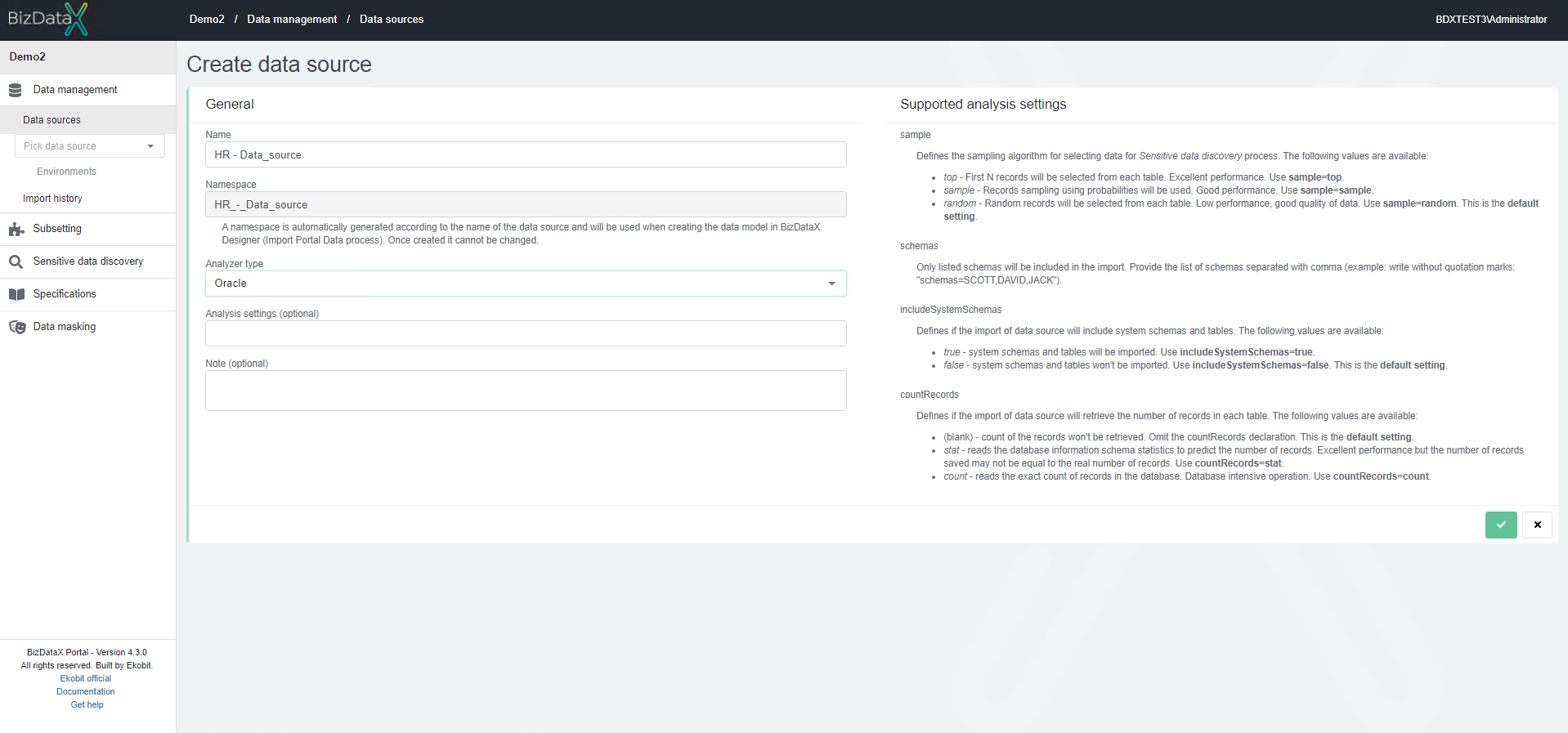This screenshot has height=733, width=1568.
Task: Open Environments in the sidebar
Action: [x=66, y=172]
